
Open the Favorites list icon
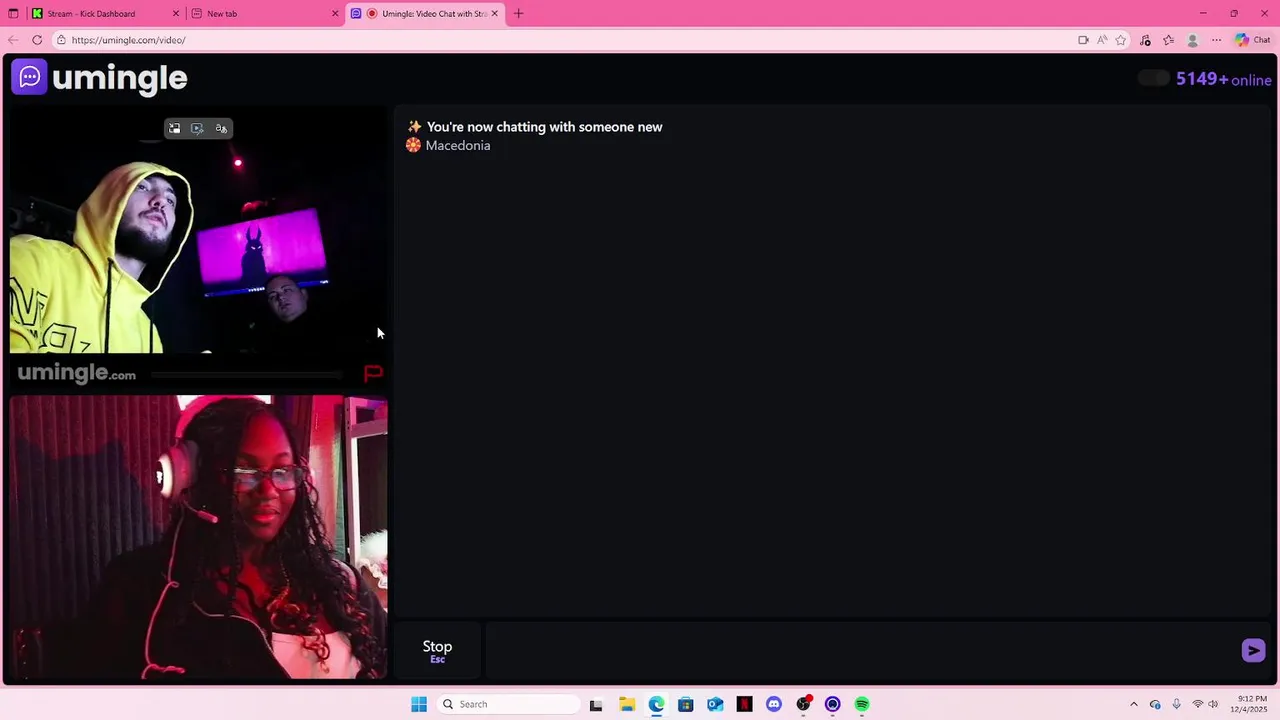1168,40
